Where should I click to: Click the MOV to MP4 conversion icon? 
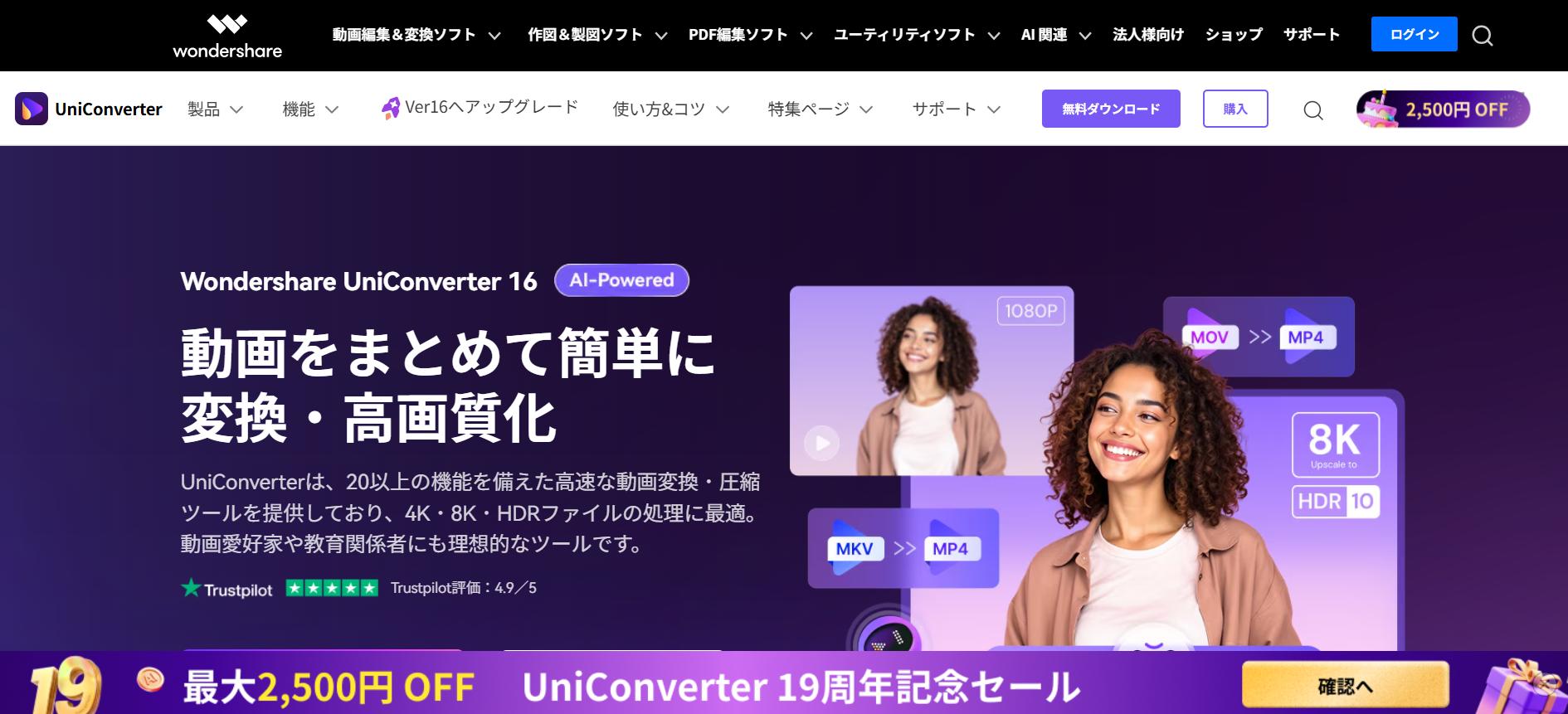(1259, 337)
